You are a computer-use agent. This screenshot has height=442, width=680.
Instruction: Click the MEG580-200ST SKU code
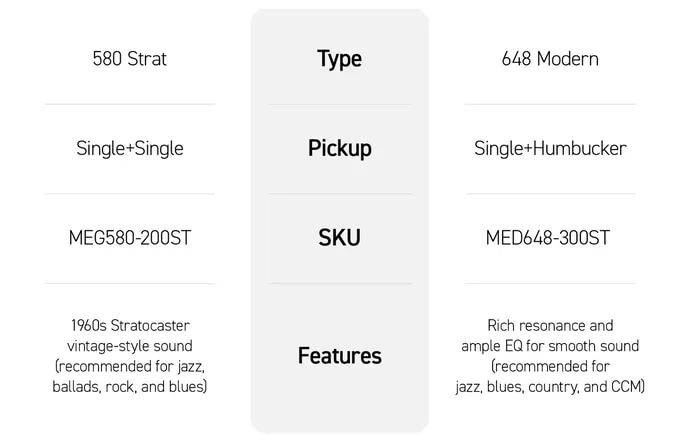(130, 238)
